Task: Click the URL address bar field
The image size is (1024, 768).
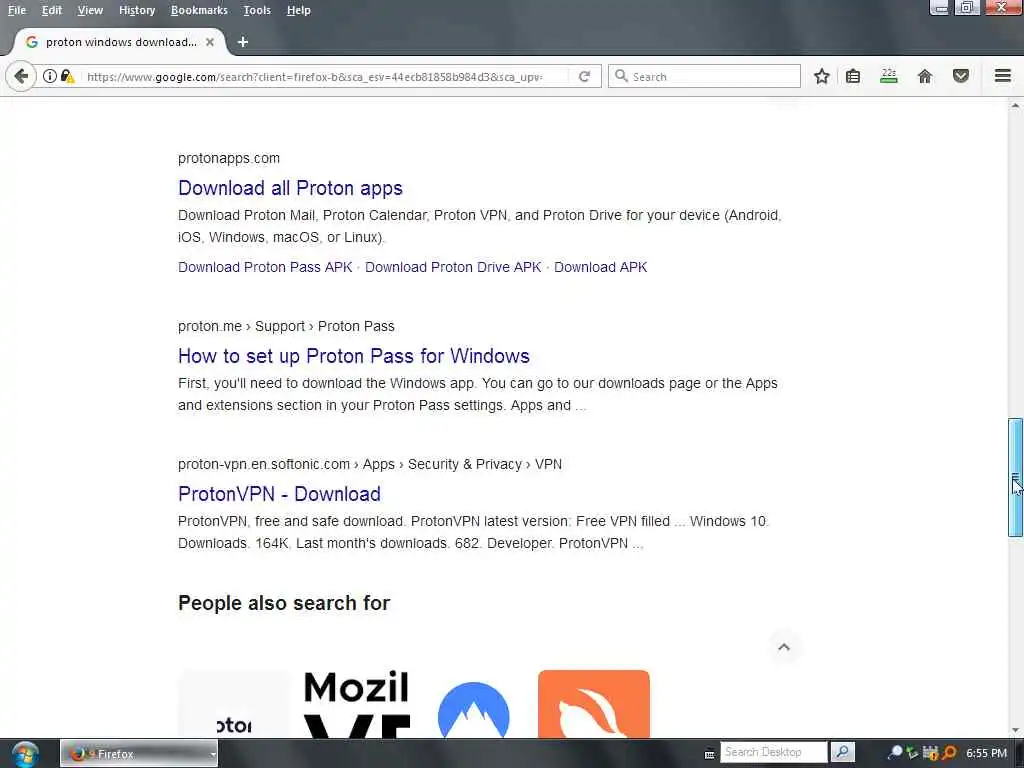Action: pyautogui.click(x=315, y=76)
